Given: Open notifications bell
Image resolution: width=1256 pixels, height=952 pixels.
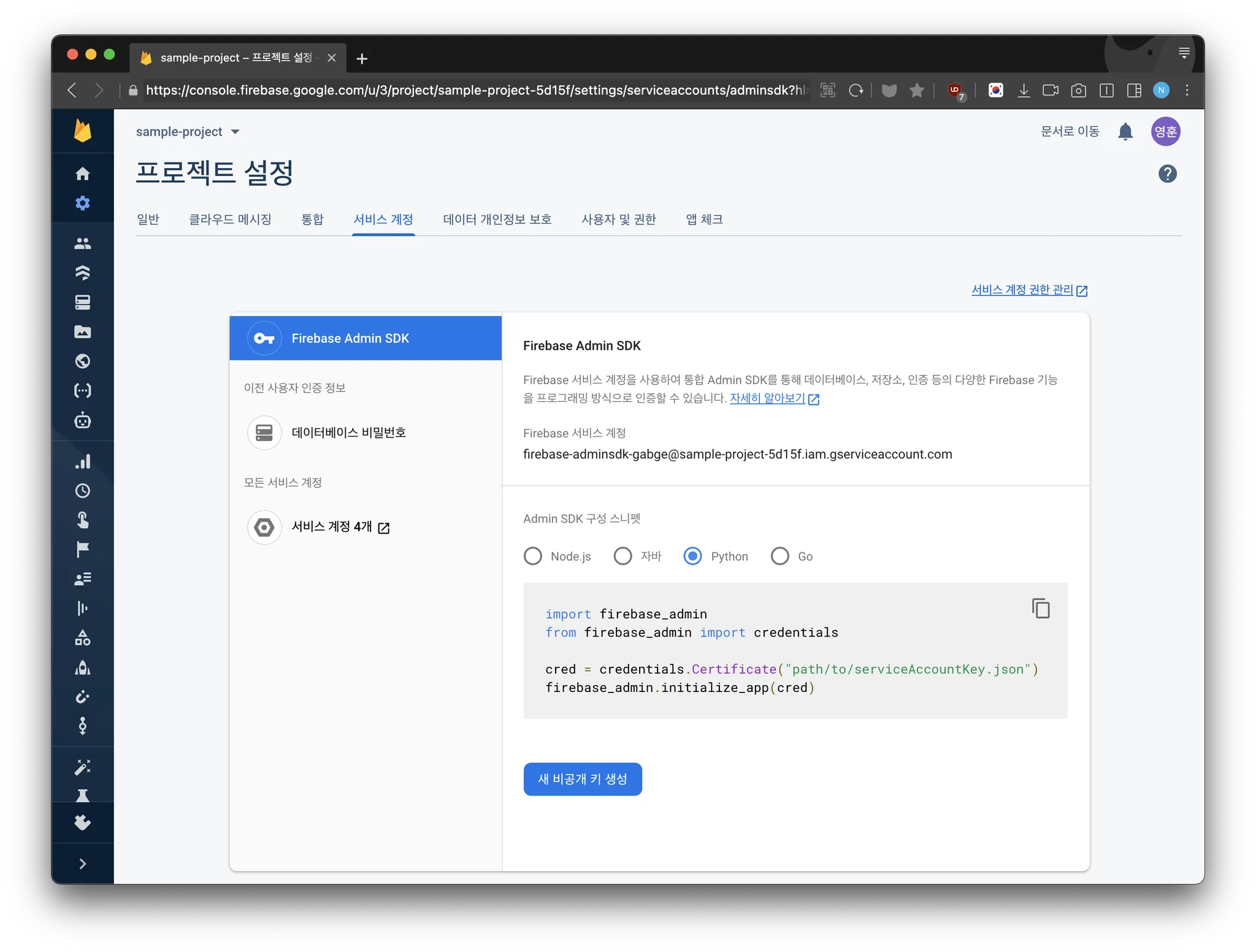Looking at the screenshot, I should tap(1125, 132).
